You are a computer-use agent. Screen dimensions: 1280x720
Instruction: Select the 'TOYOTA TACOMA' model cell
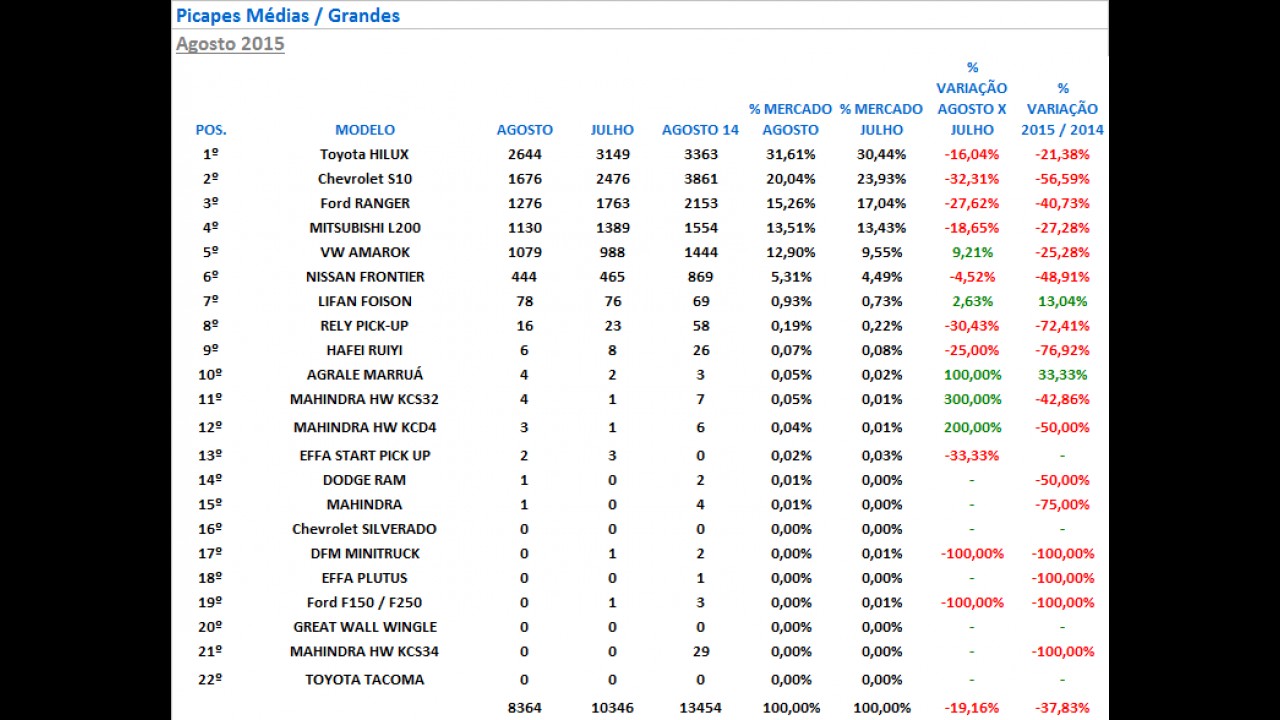[365, 679]
